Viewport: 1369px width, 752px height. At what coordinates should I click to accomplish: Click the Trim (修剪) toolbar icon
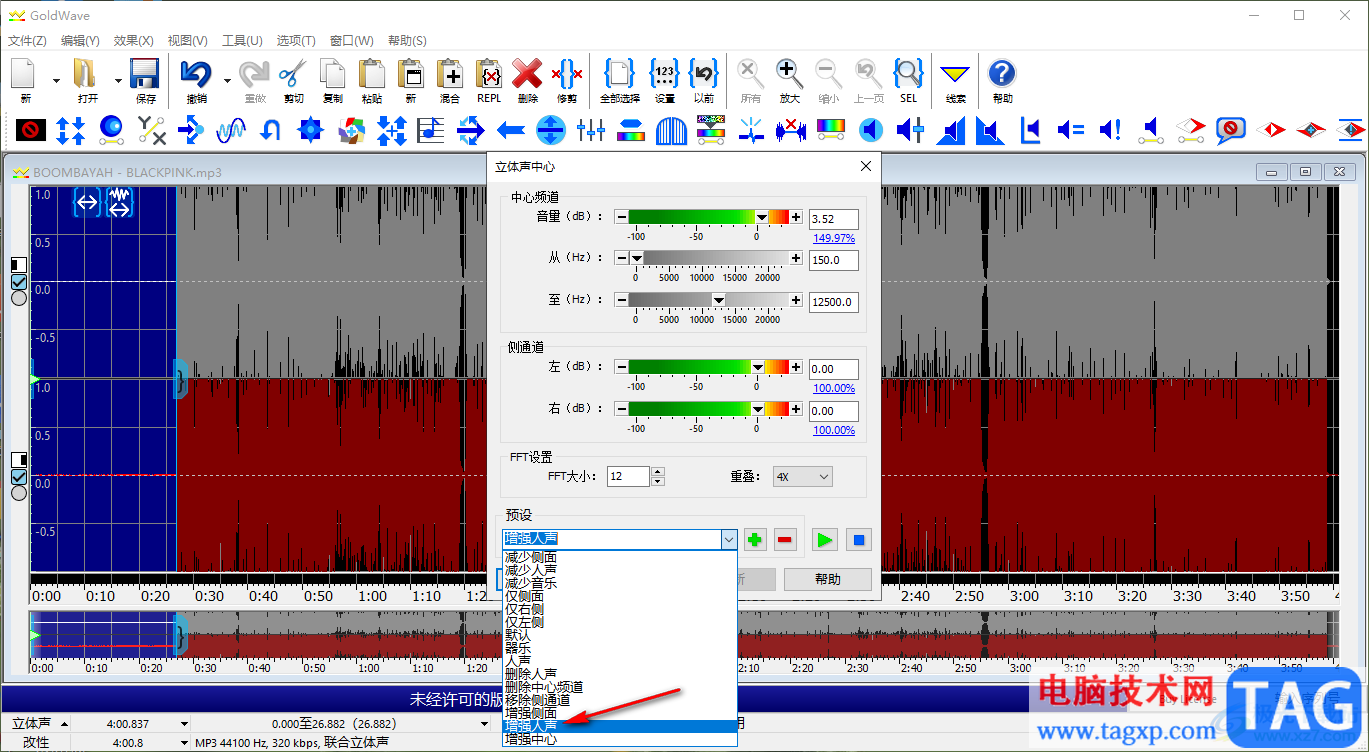pos(567,75)
